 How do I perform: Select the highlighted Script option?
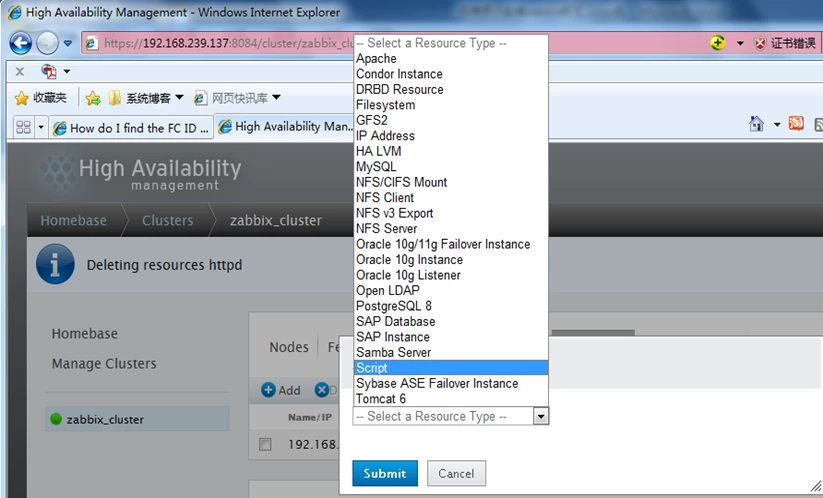coord(451,368)
